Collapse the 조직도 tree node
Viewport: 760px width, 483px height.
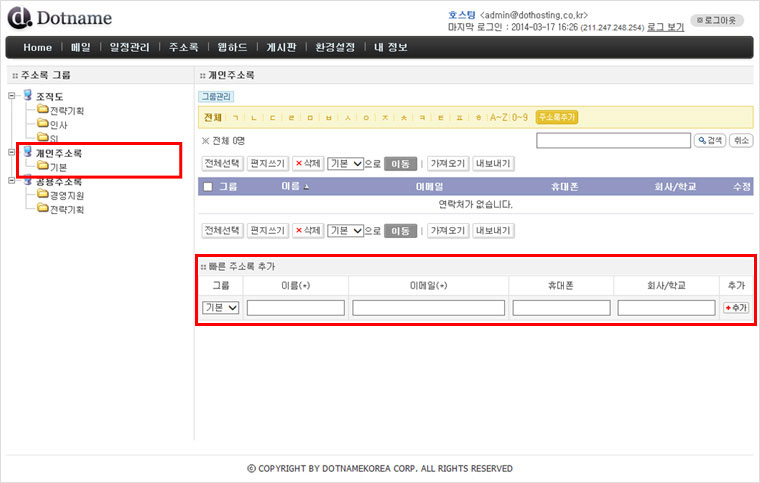11,96
